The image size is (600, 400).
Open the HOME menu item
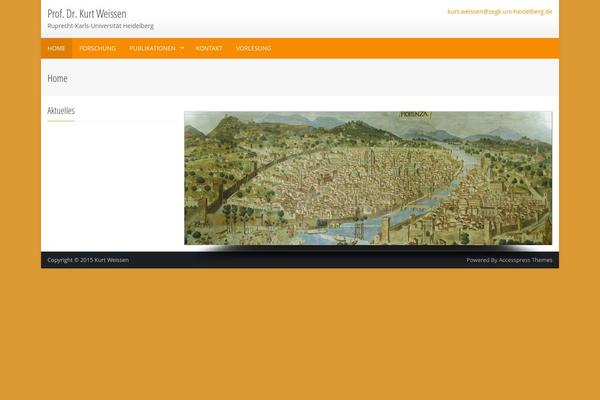click(x=56, y=48)
